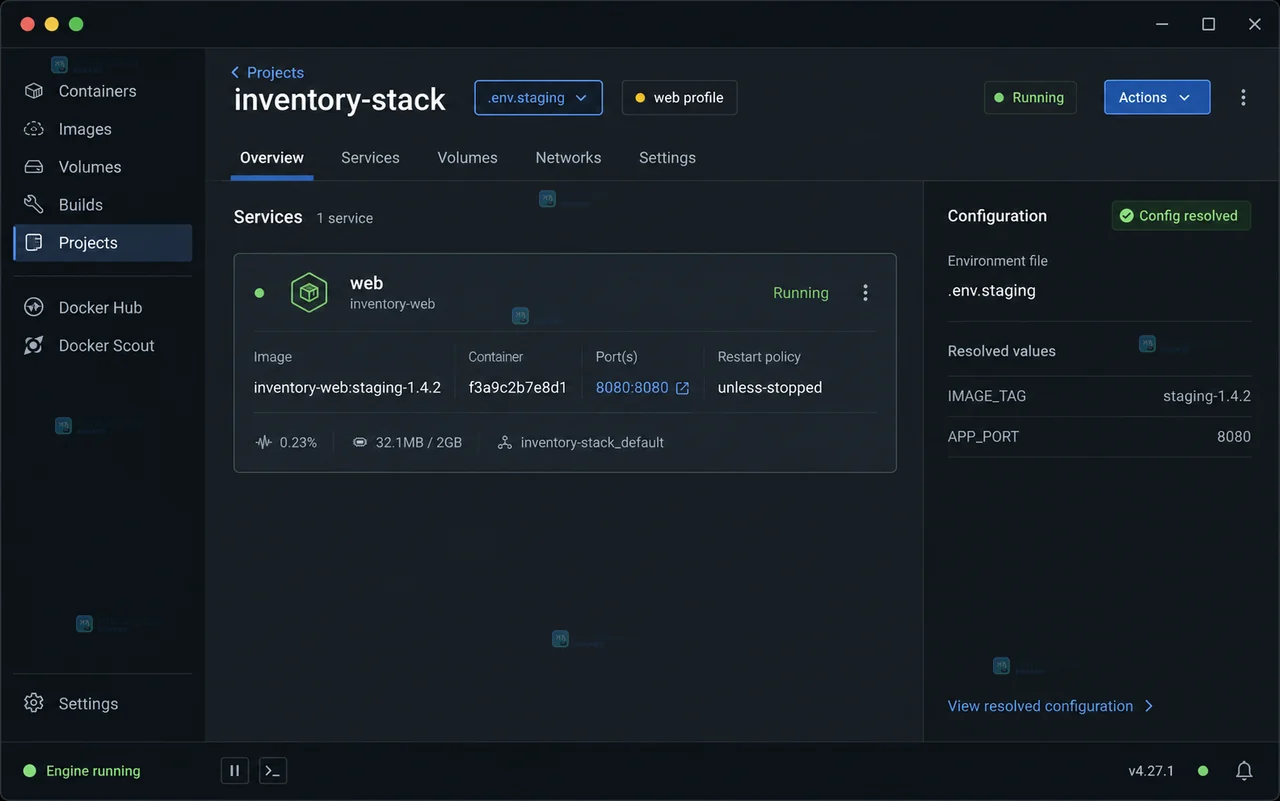Go back to Projects
Viewport: 1280px width, 801px height.
click(267, 72)
